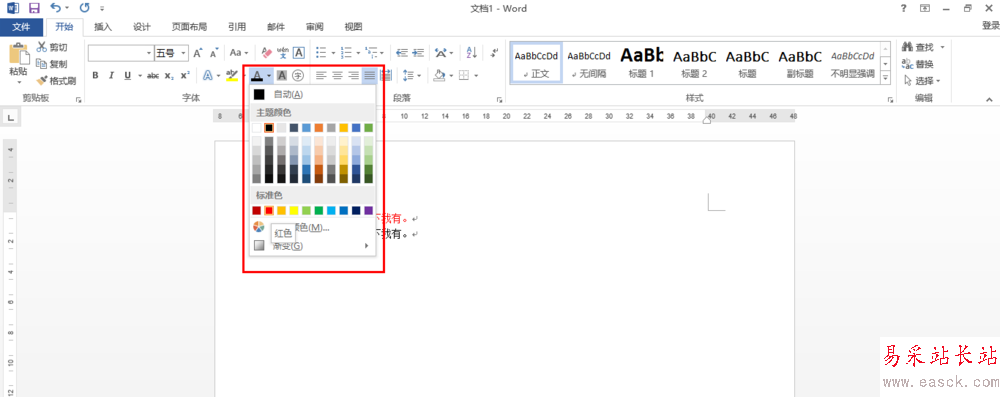Viewport: 1000px width, 397px height.
Task: Click the decrease indent icon
Action: [402, 53]
